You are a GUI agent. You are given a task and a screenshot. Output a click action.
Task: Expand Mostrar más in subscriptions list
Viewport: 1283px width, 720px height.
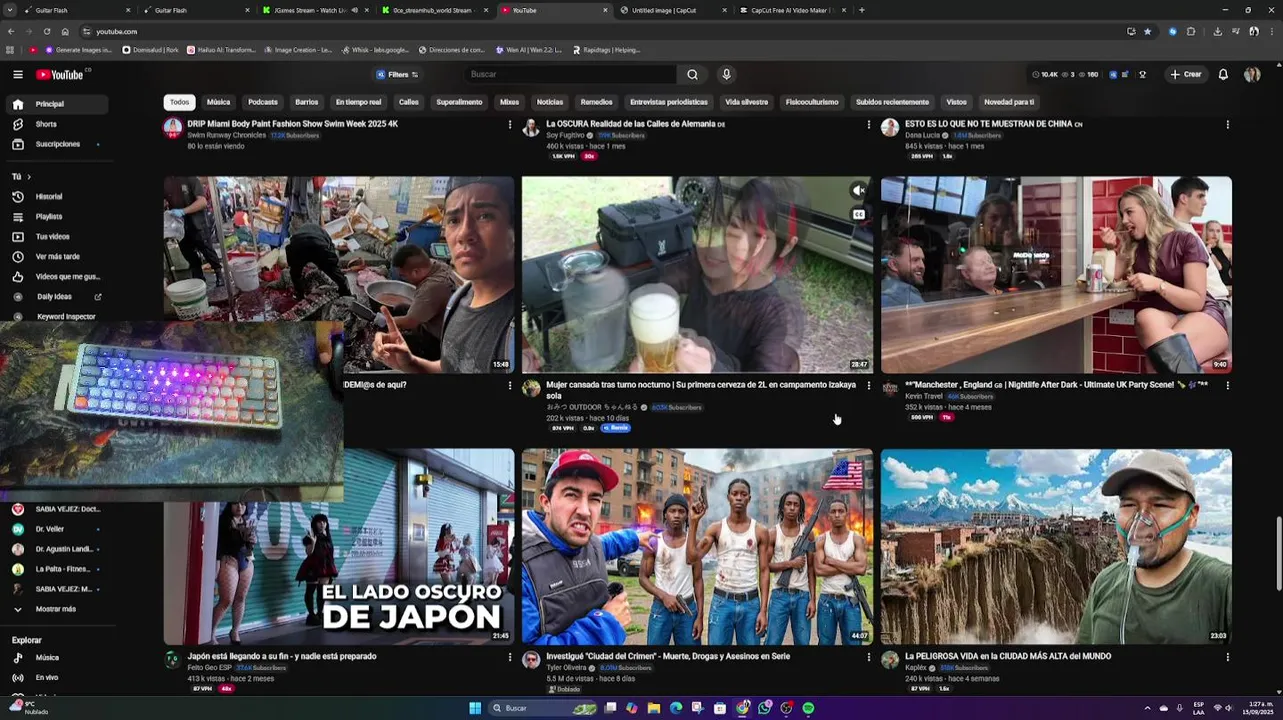55,609
